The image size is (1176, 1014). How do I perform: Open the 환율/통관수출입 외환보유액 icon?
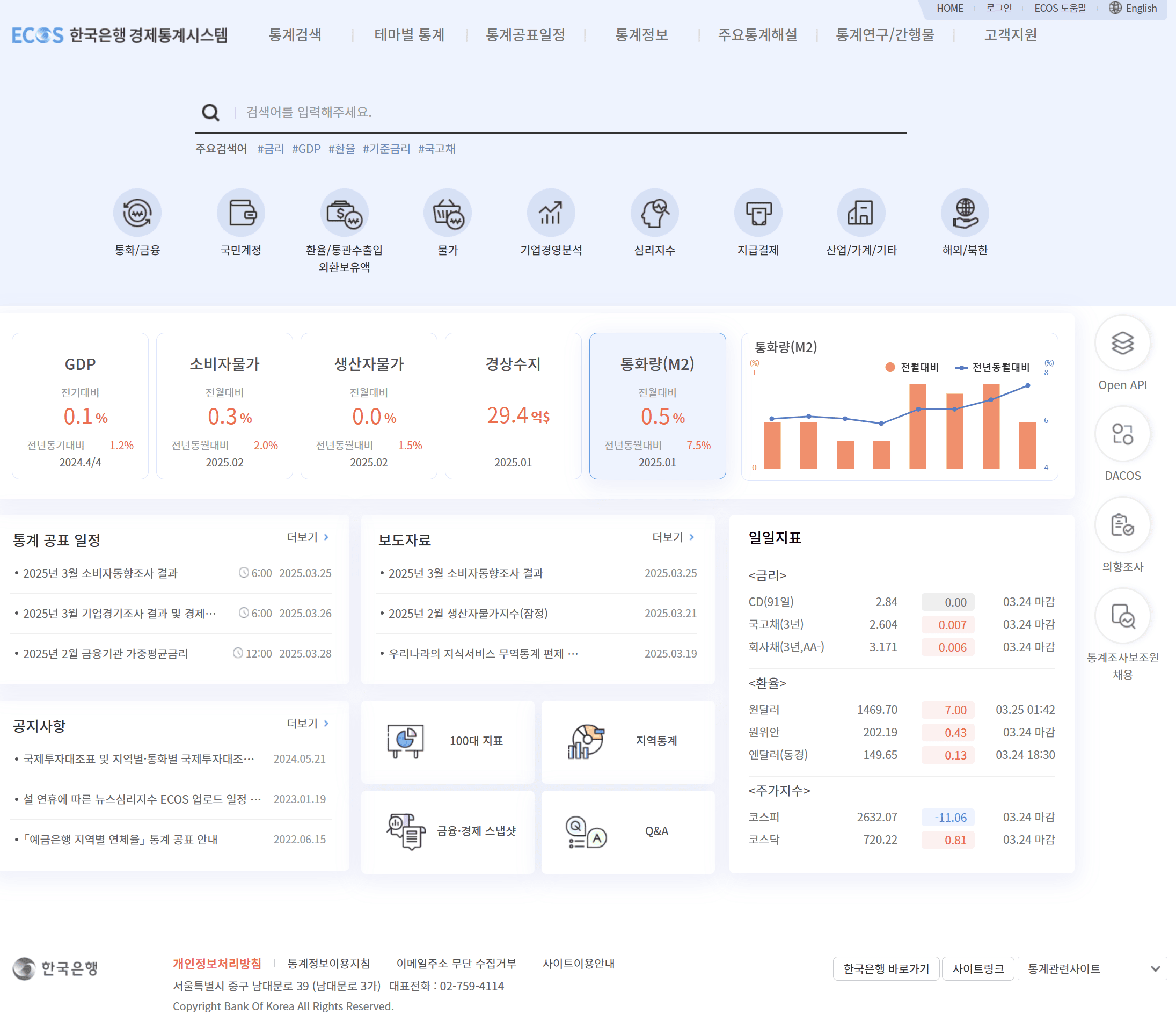coord(344,213)
